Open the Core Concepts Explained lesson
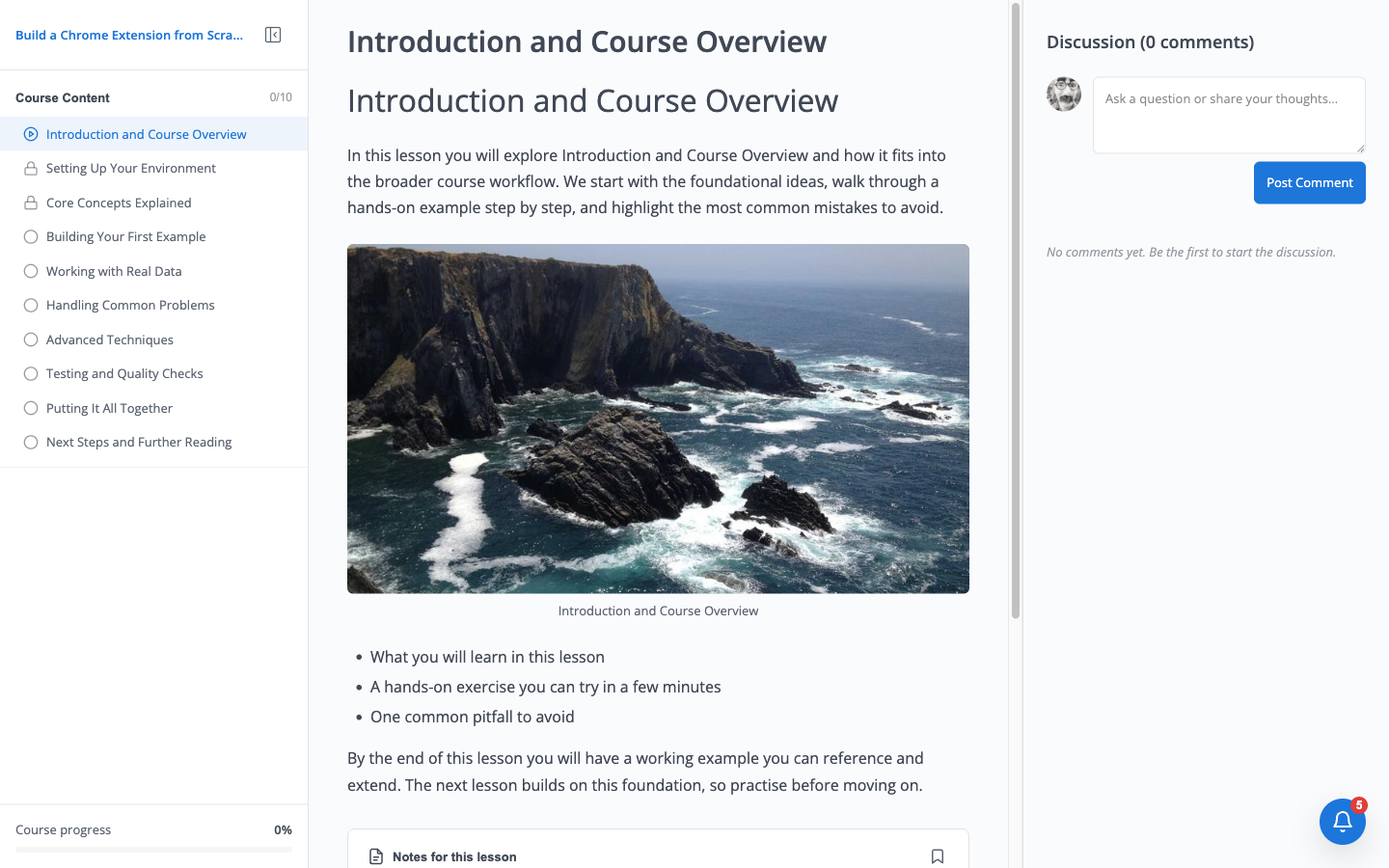 pyautogui.click(x=154, y=203)
